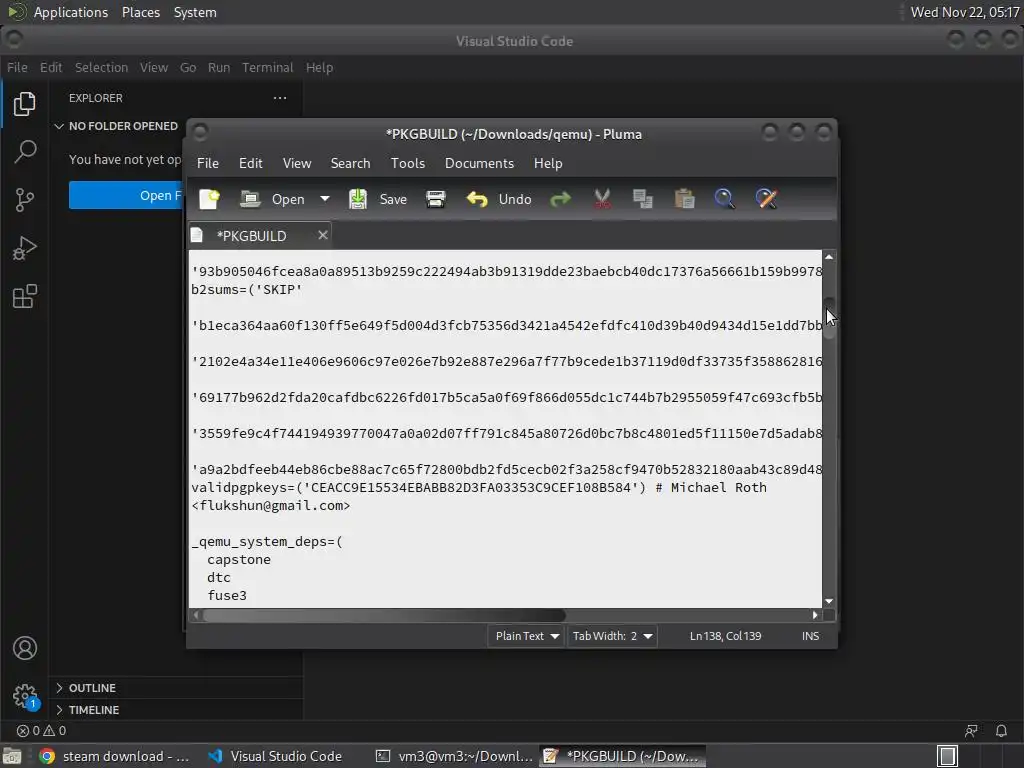Click the b2sums=('SKIP' line
This screenshot has width=1024, height=768.
tap(247, 289)
